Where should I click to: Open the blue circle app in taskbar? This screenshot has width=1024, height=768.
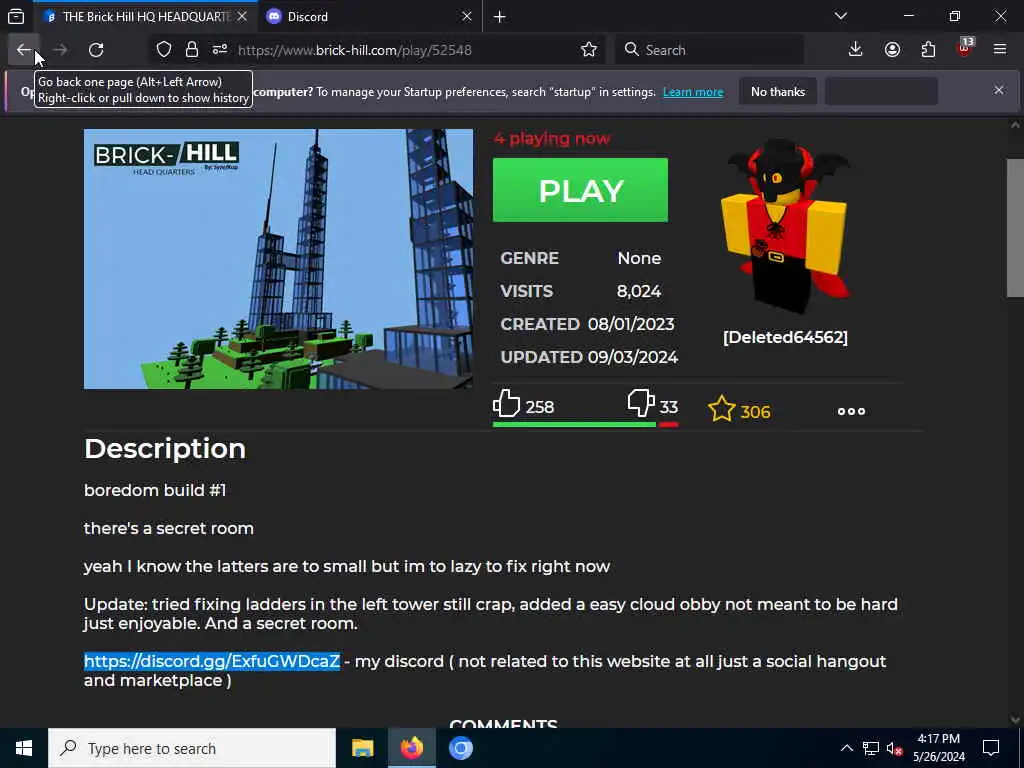click(x=460, y=748)
